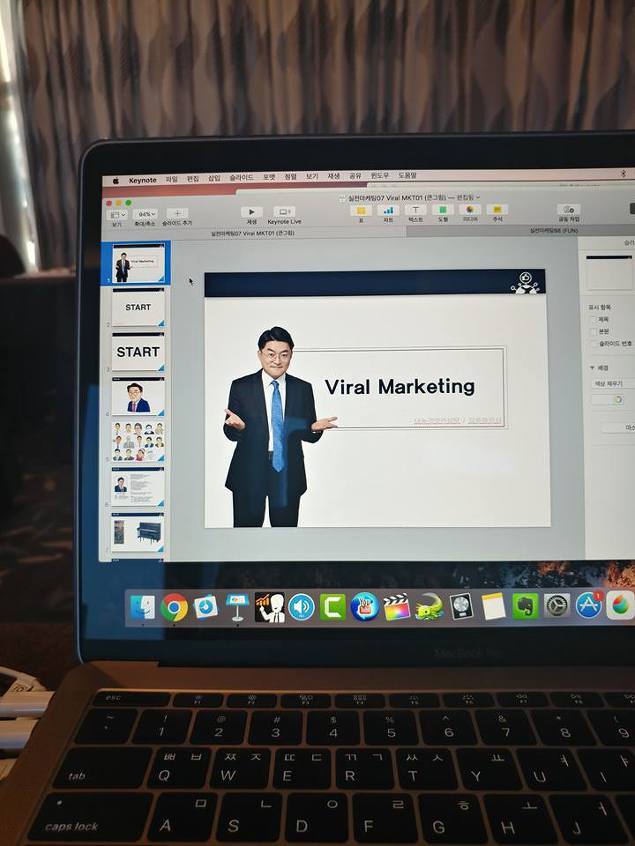This screenshot has height=846, width=635.
Task: Select slide 4 thumbnail with cartoon man
Action: 138,397
